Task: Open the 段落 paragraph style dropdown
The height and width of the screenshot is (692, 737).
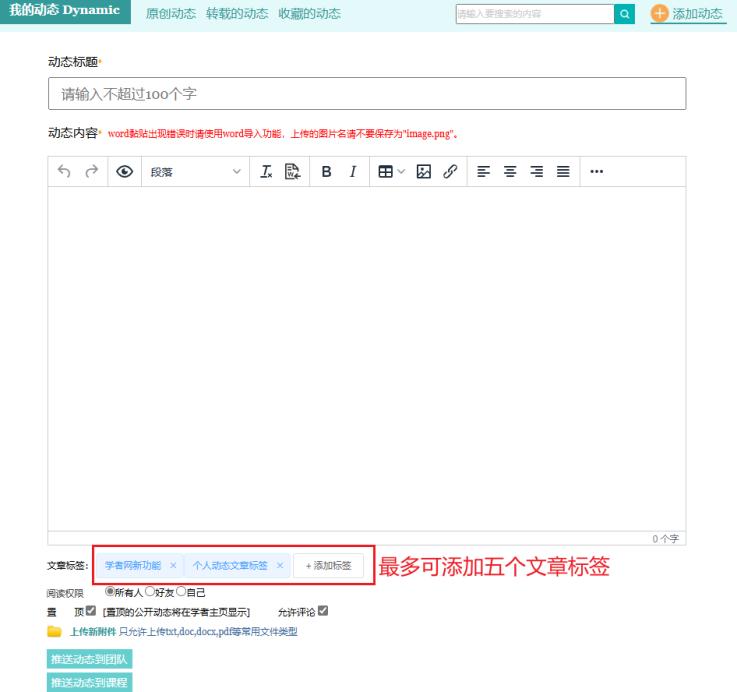Action: pyautogui.click(x=195, y=172)
